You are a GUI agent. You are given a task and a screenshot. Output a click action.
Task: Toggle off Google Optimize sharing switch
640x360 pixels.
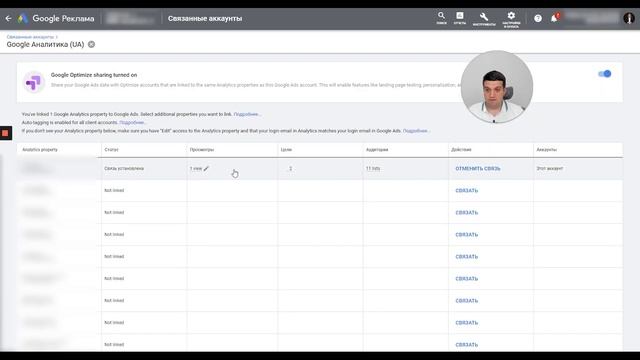click(604, 74)
